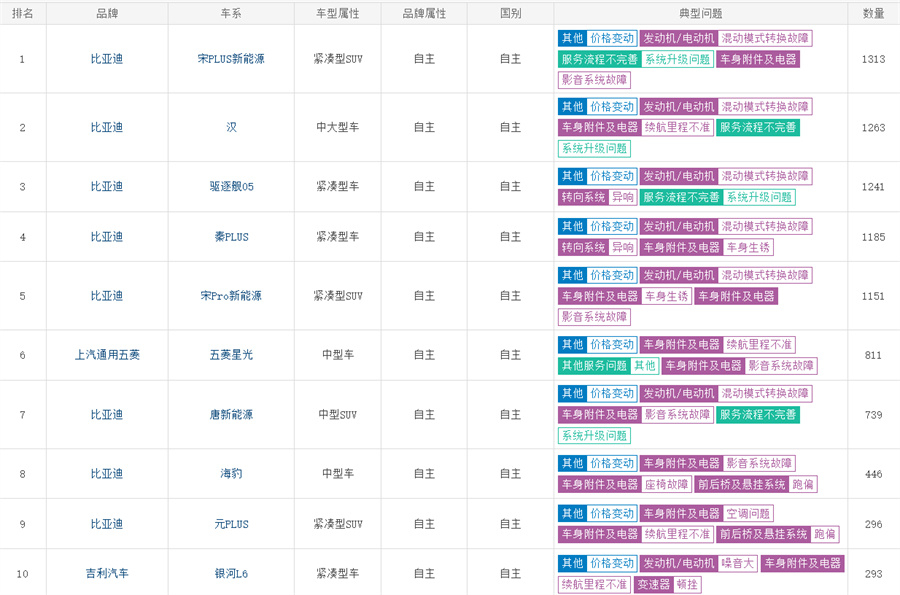
Task: Select 服务流程不完善 tag in 驱逐舰05 row
Action: coord(681,197)
